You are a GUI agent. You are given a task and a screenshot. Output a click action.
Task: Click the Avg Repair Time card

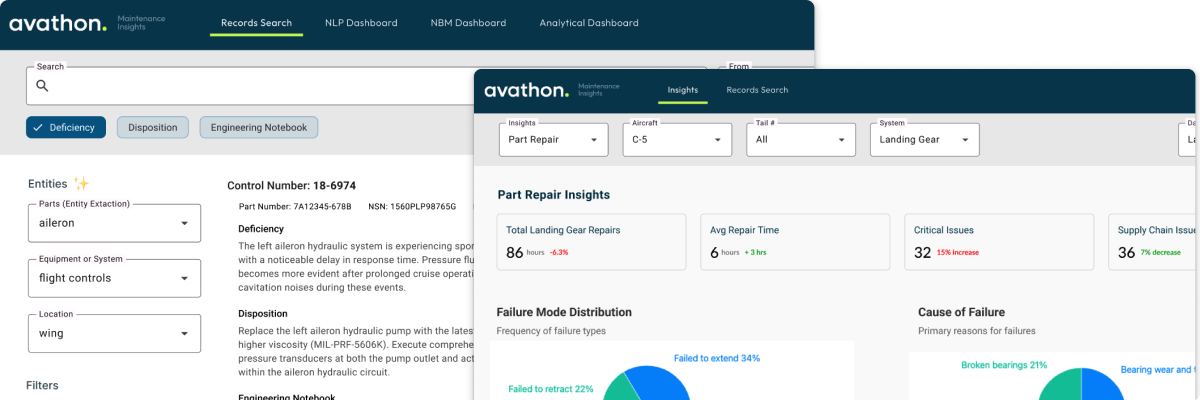[x=795, y=241]
